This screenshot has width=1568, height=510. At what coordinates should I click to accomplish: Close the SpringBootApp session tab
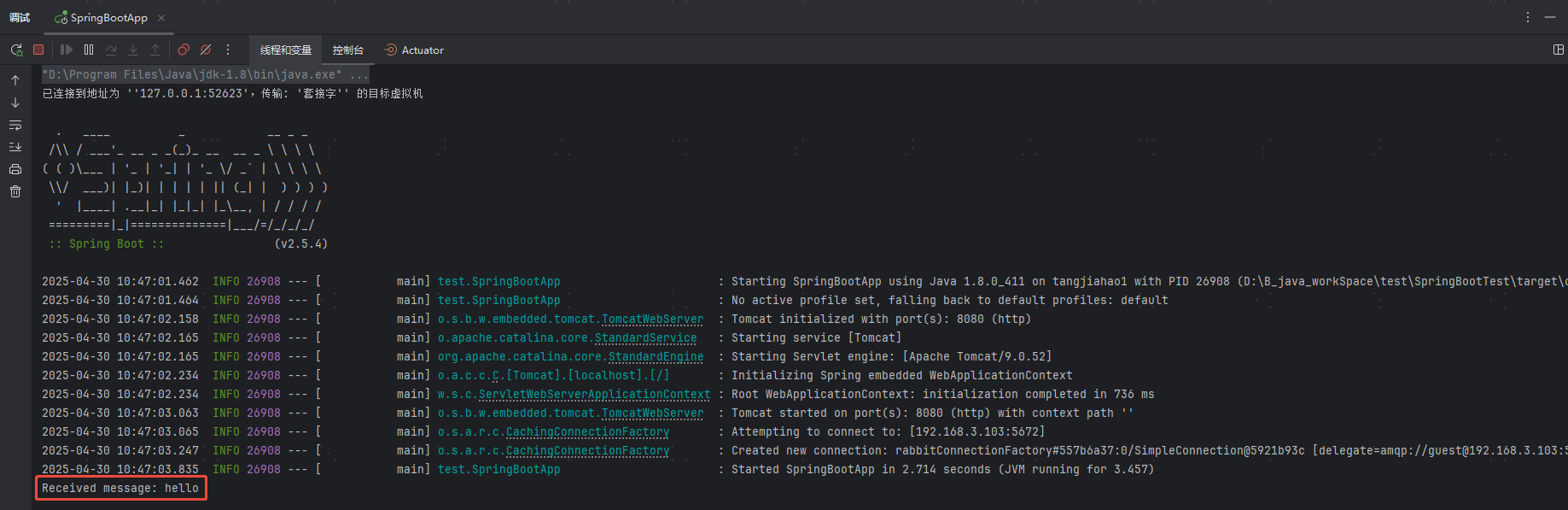pyautogui.click(x=161, y=17)
